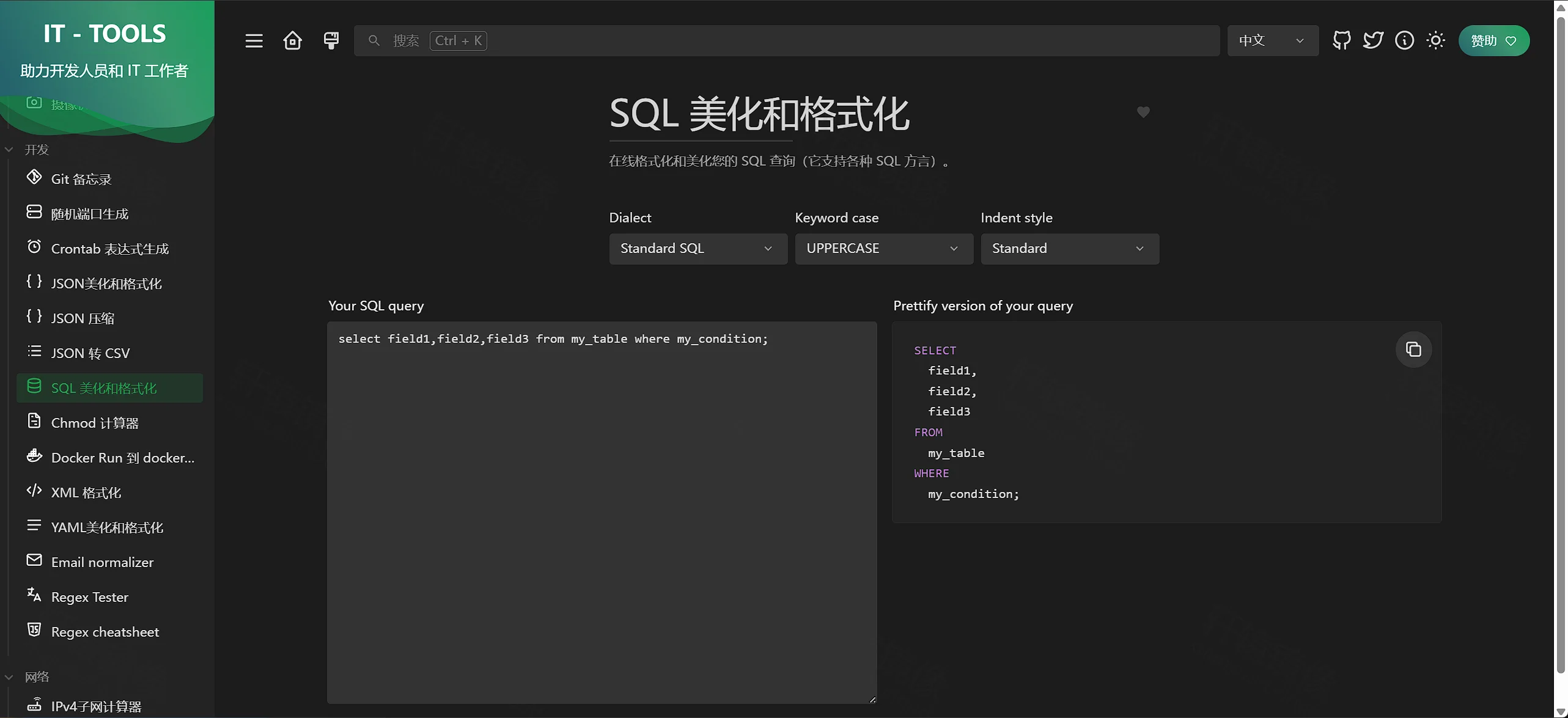The width and height of the screenshot is (1568, 718).
Task: Open Email normalizer tool
Action: [110, 562]
